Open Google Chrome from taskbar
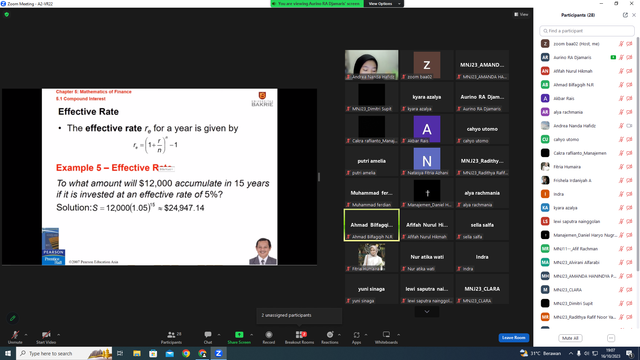Screen dimensions: 640x360 pyautogui.click(x=186, y=353)
